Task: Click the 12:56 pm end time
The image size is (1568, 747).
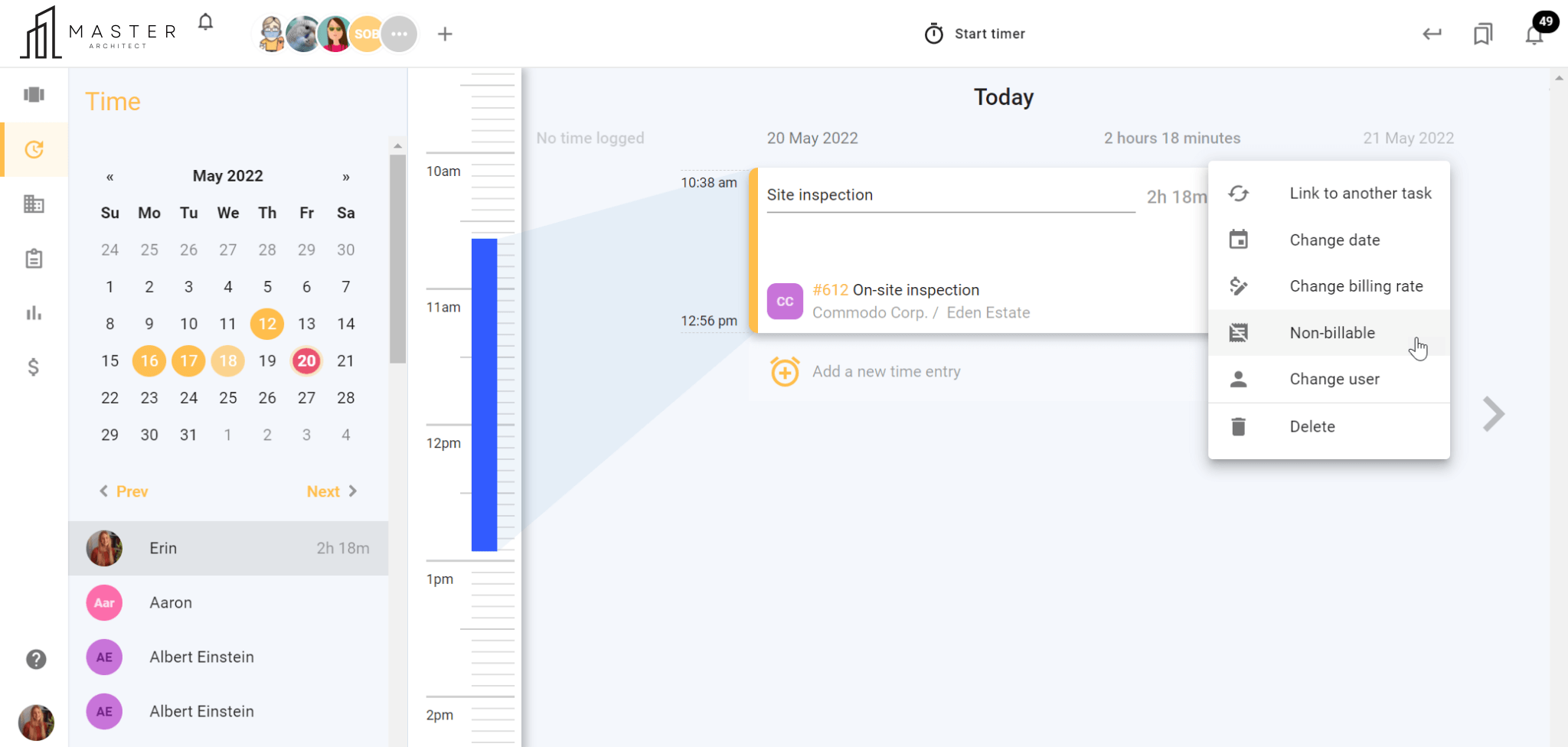Action: coord(709,321)
